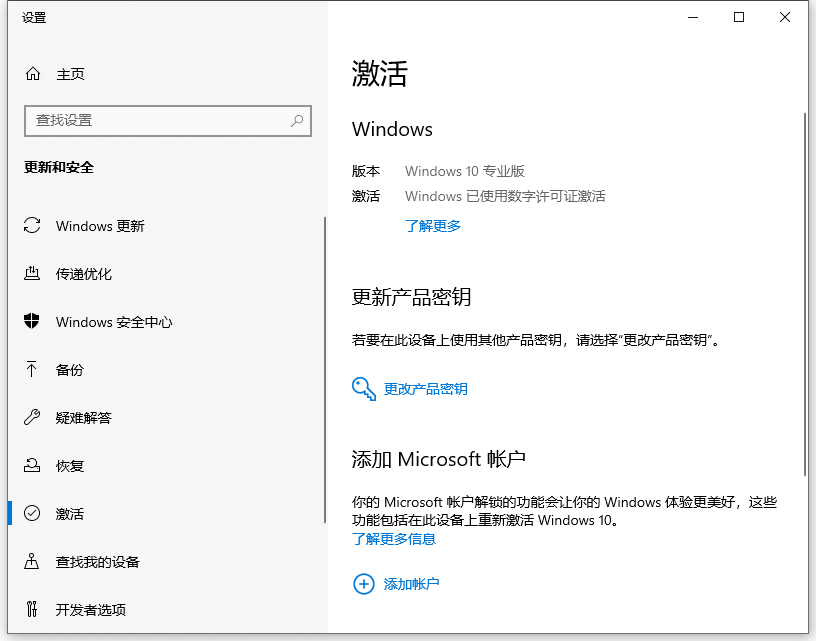Click the 更新和安全 section heading

[59, 168]
